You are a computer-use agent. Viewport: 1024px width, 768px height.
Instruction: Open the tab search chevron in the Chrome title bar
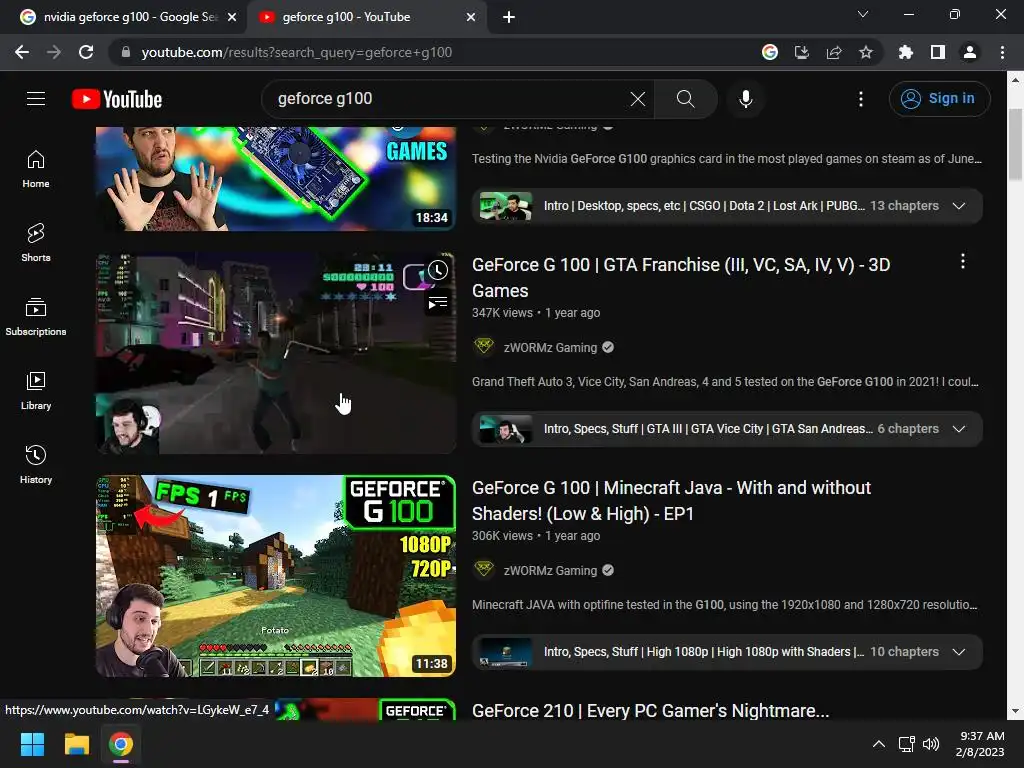863,14
